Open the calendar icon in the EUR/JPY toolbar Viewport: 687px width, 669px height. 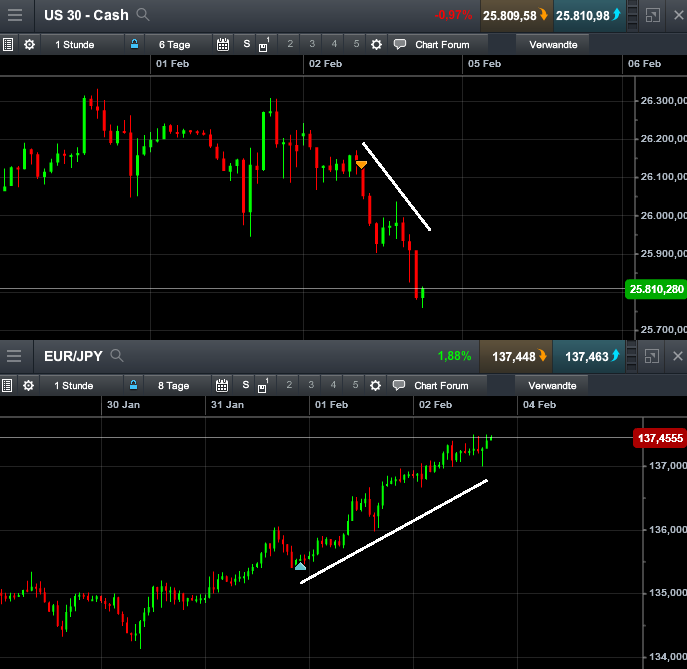(223, 386)
